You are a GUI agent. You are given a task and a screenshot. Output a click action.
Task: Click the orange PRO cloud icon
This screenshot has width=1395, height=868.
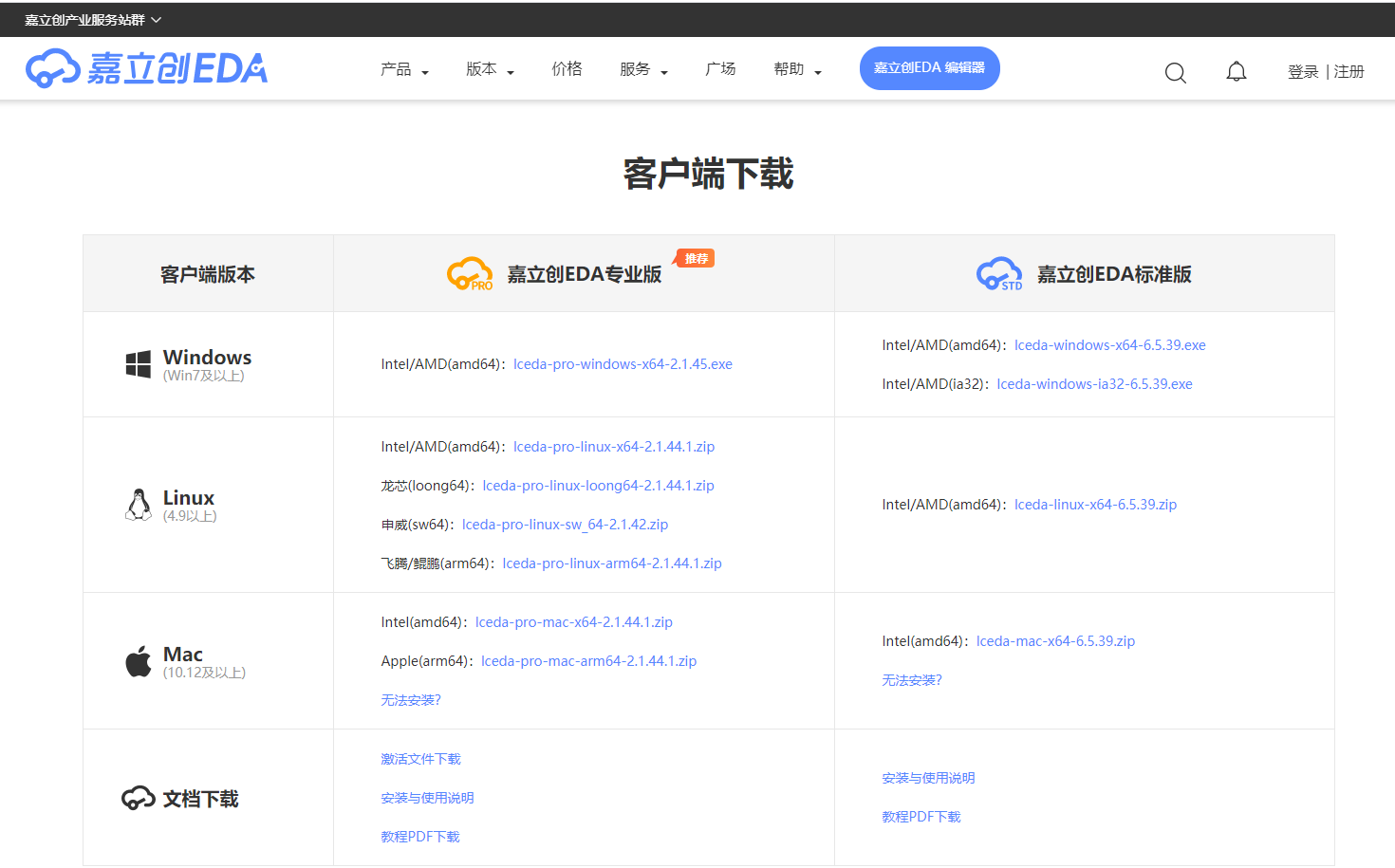(x=470, y=274)
